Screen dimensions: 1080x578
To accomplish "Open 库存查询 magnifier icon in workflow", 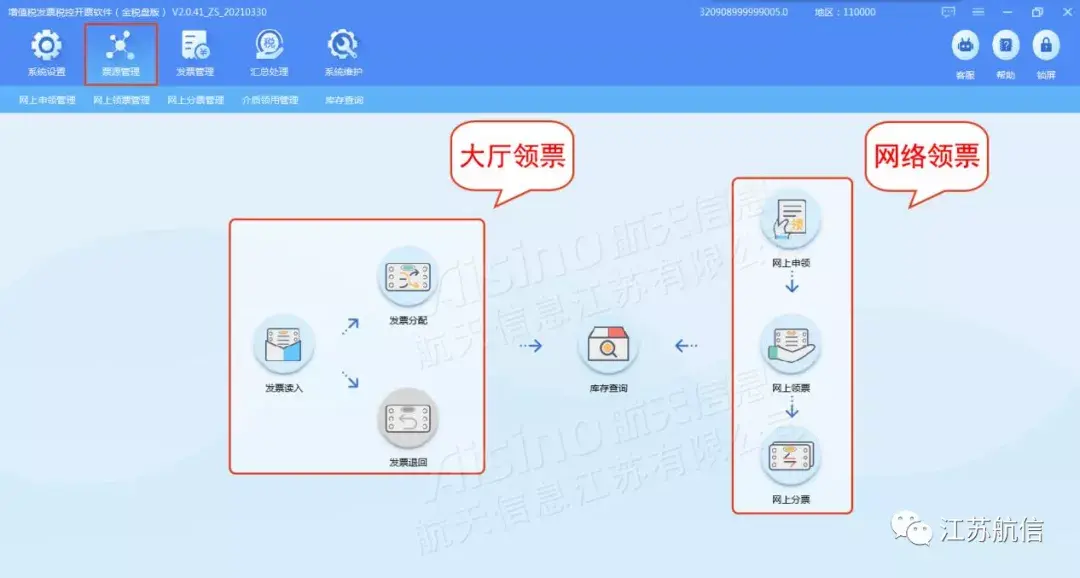I will [x=608, y=344].
